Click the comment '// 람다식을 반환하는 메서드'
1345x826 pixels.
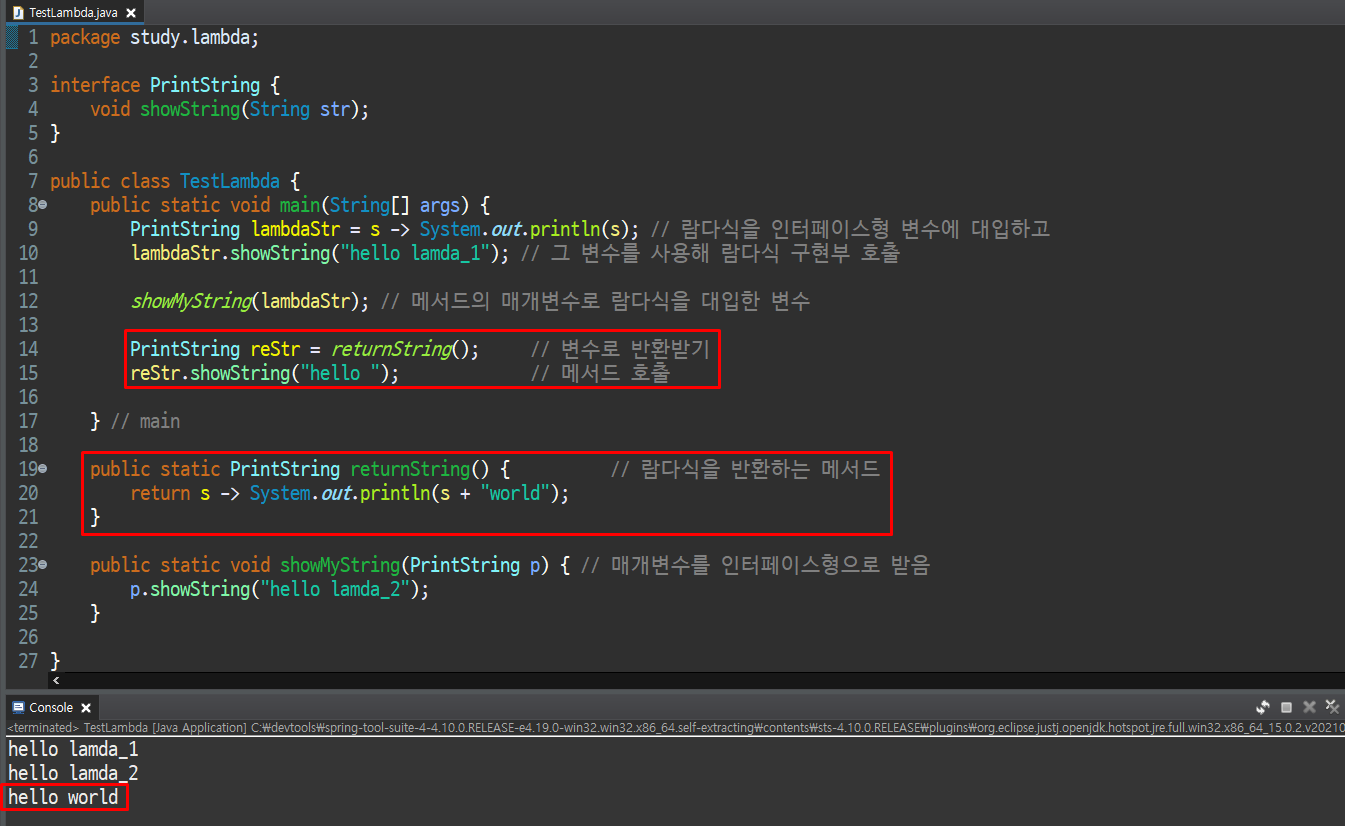coord(745,469)
